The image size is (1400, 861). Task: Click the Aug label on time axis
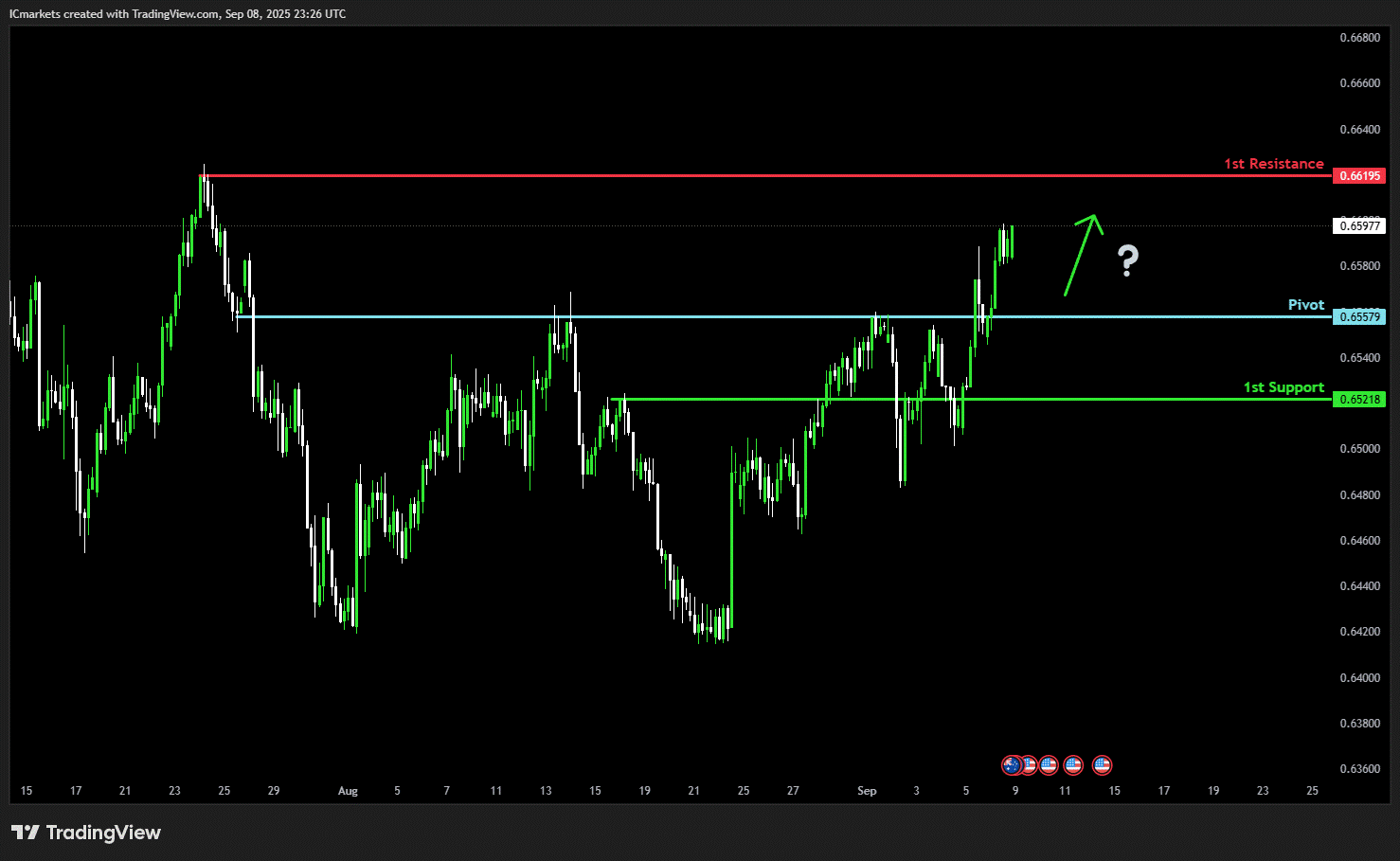click(348, 791)
